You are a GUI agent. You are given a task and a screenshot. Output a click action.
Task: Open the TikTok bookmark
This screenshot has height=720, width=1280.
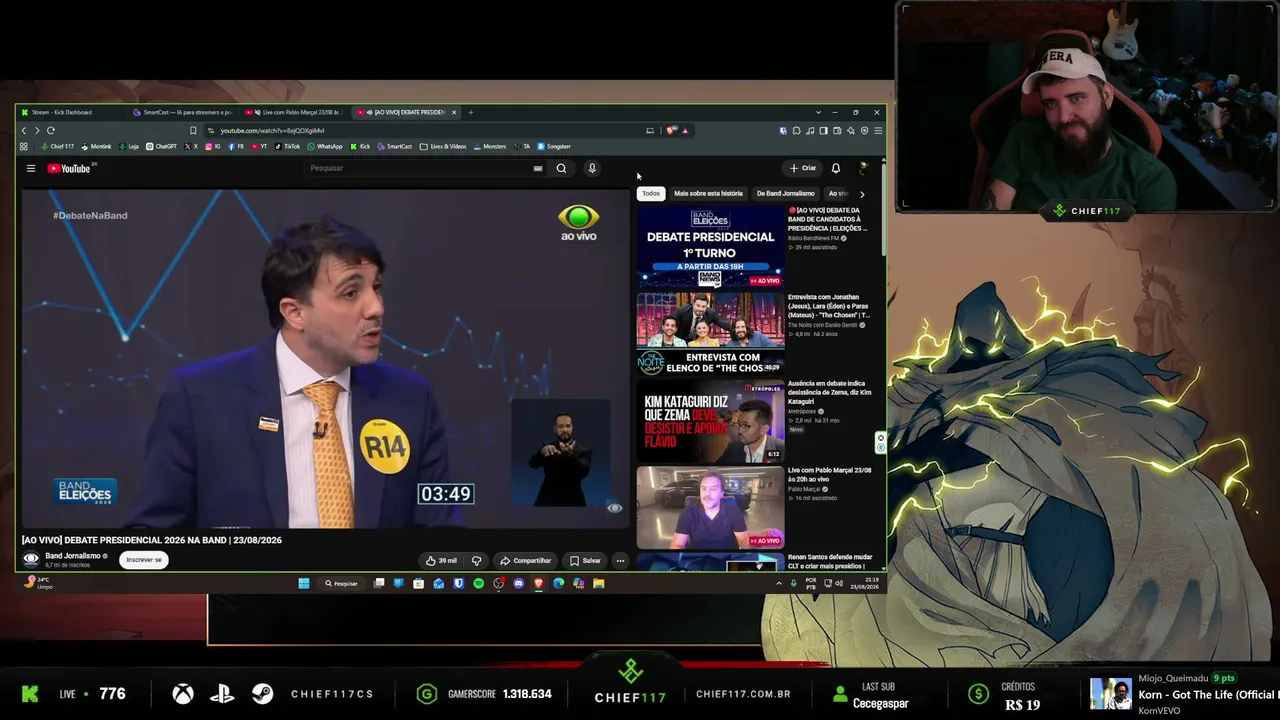pos(287,146)
